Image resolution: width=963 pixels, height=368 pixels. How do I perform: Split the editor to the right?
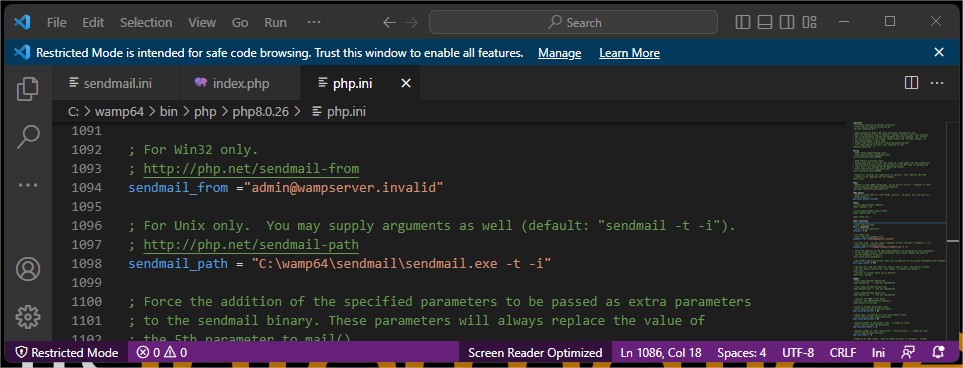(x=911, y=83)
